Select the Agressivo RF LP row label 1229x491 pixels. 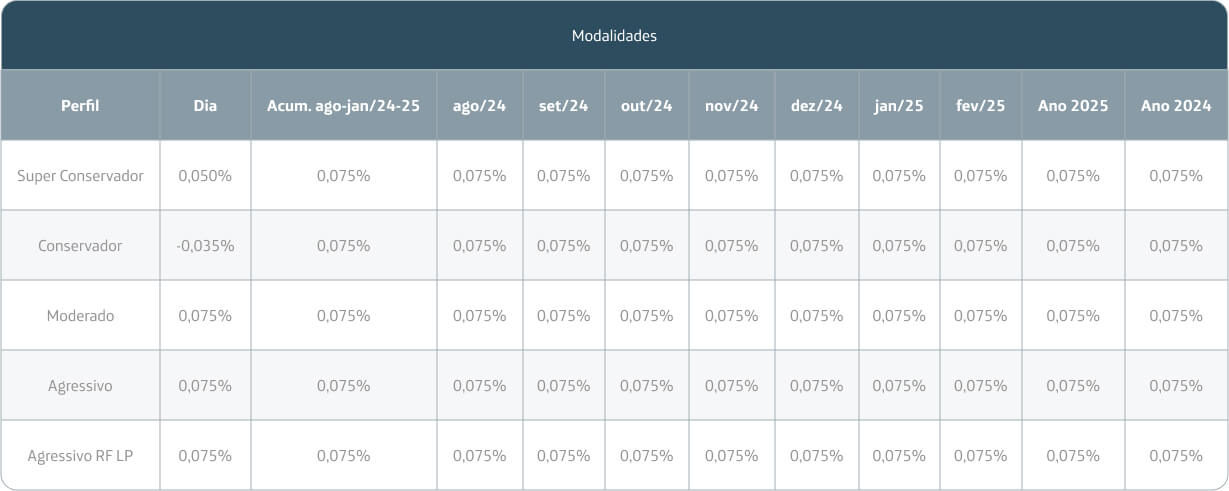pyautogui.click(x=80, y=455)
